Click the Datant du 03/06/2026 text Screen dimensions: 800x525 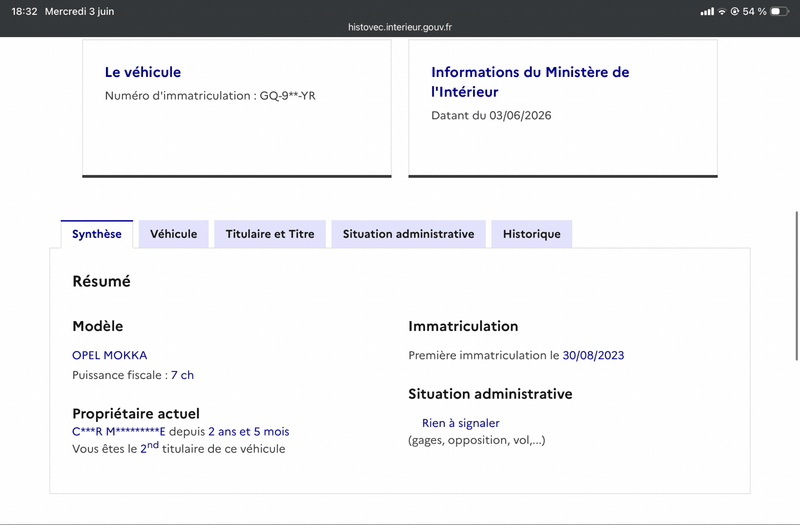point(491,115)
